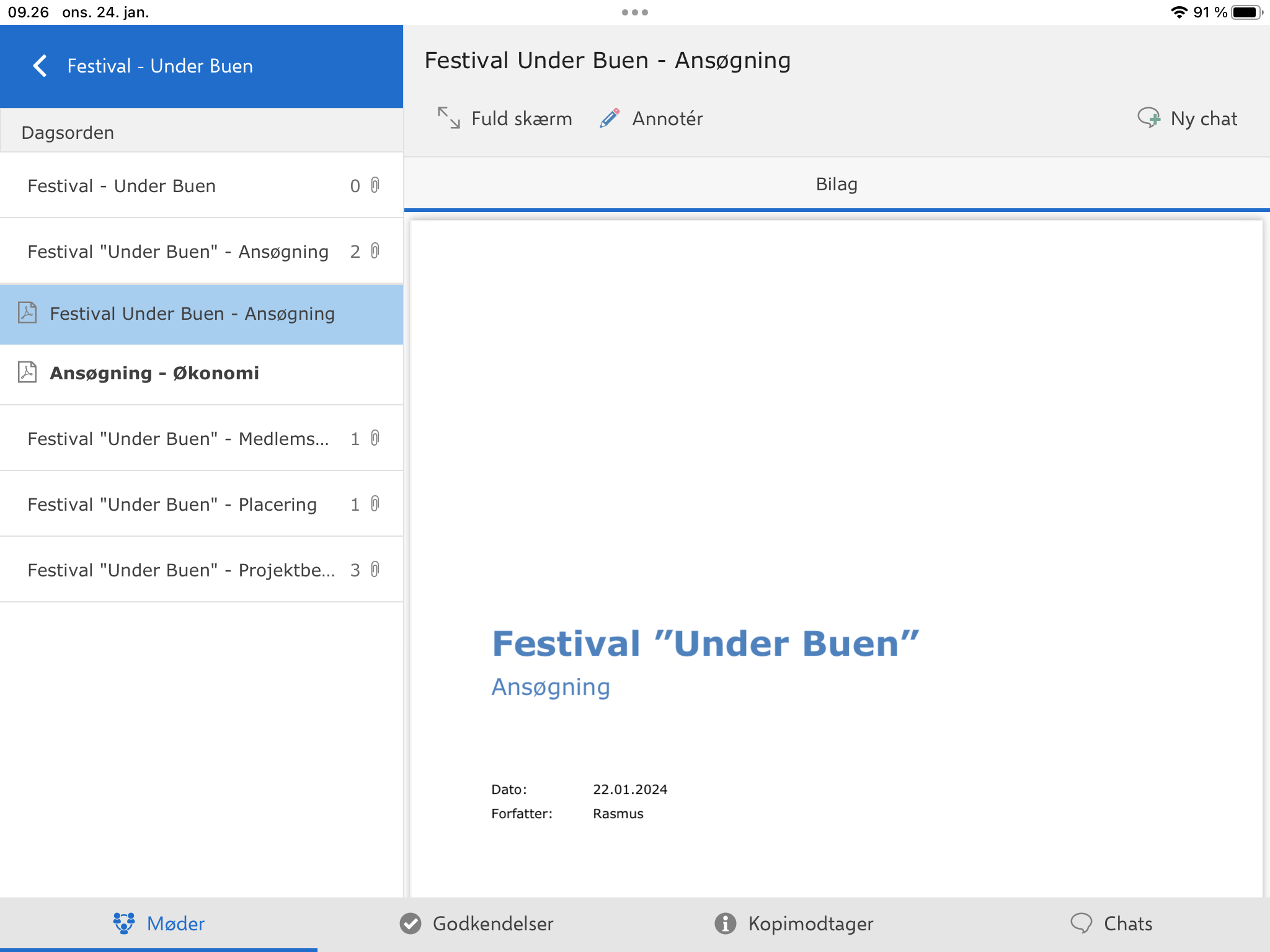Viewport: 1270px width, 952px height.
Task: Tap the Chats bubble icon
Action: pyautogui.click(x=1081, y=923)
